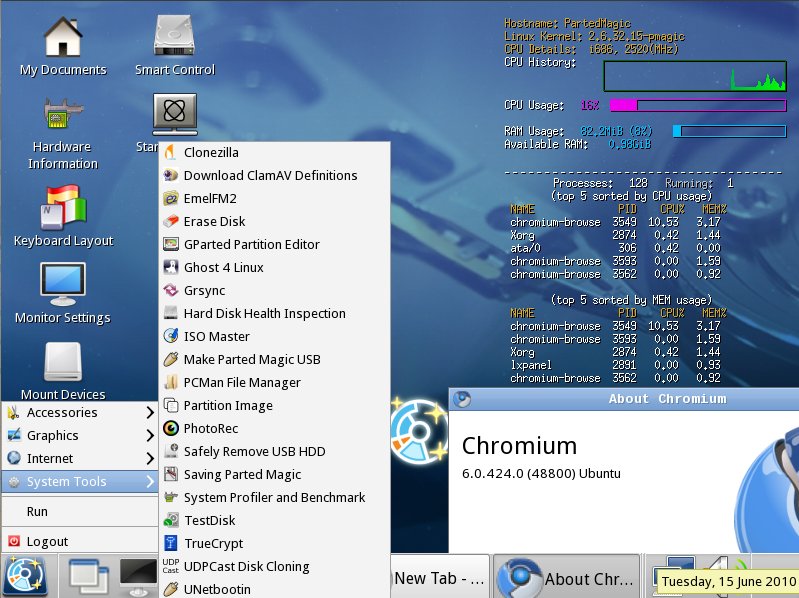Viewport: 799px width, 598px height.
Task: Click the PCMan File Manager icon
Action: pos(171,382)
